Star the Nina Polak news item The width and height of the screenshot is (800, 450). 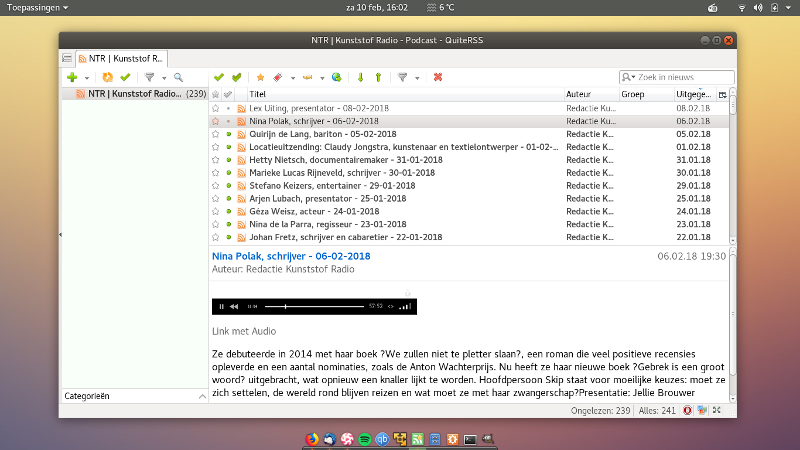[215, 121]
